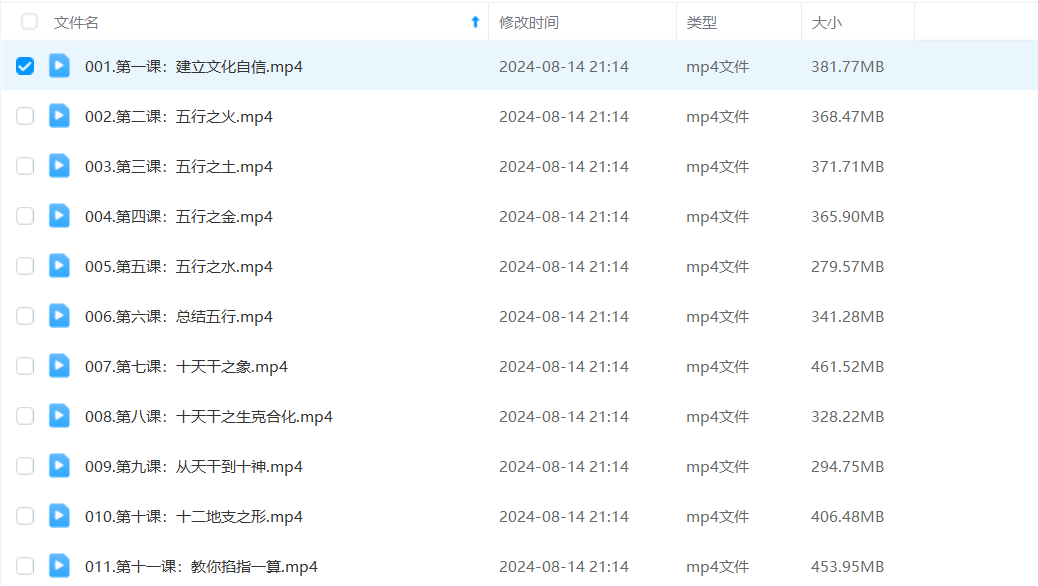The height and width of the screenshot is (586, 1038).
Task: Uncheck the 001.第一课 file checkbox
Action: (x=25, y=66)
